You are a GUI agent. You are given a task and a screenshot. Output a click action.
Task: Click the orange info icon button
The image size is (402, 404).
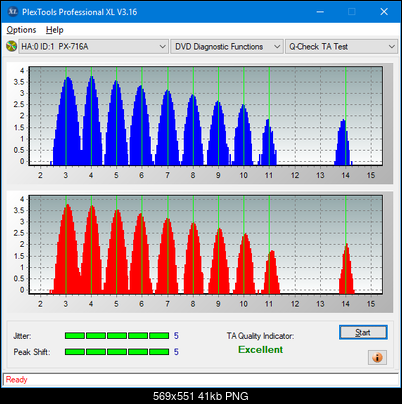click(377, 358)
